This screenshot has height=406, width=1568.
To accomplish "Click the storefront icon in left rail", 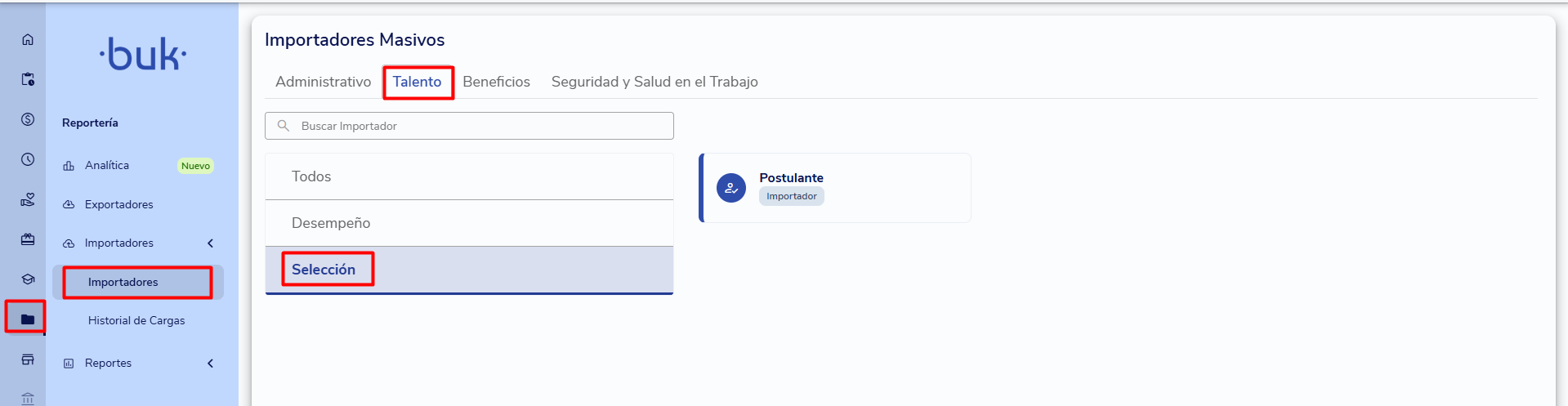I will pos(28,359).
